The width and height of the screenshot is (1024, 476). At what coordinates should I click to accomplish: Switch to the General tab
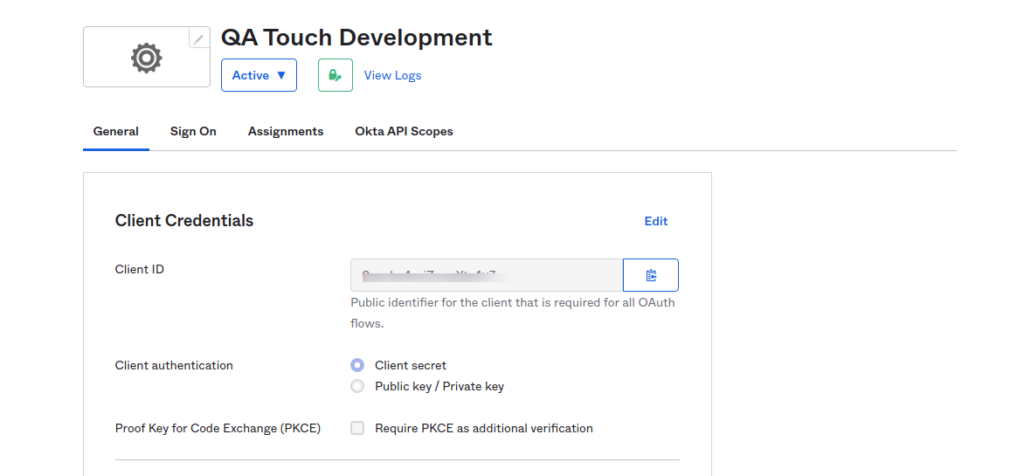click(x=116, y=131)
